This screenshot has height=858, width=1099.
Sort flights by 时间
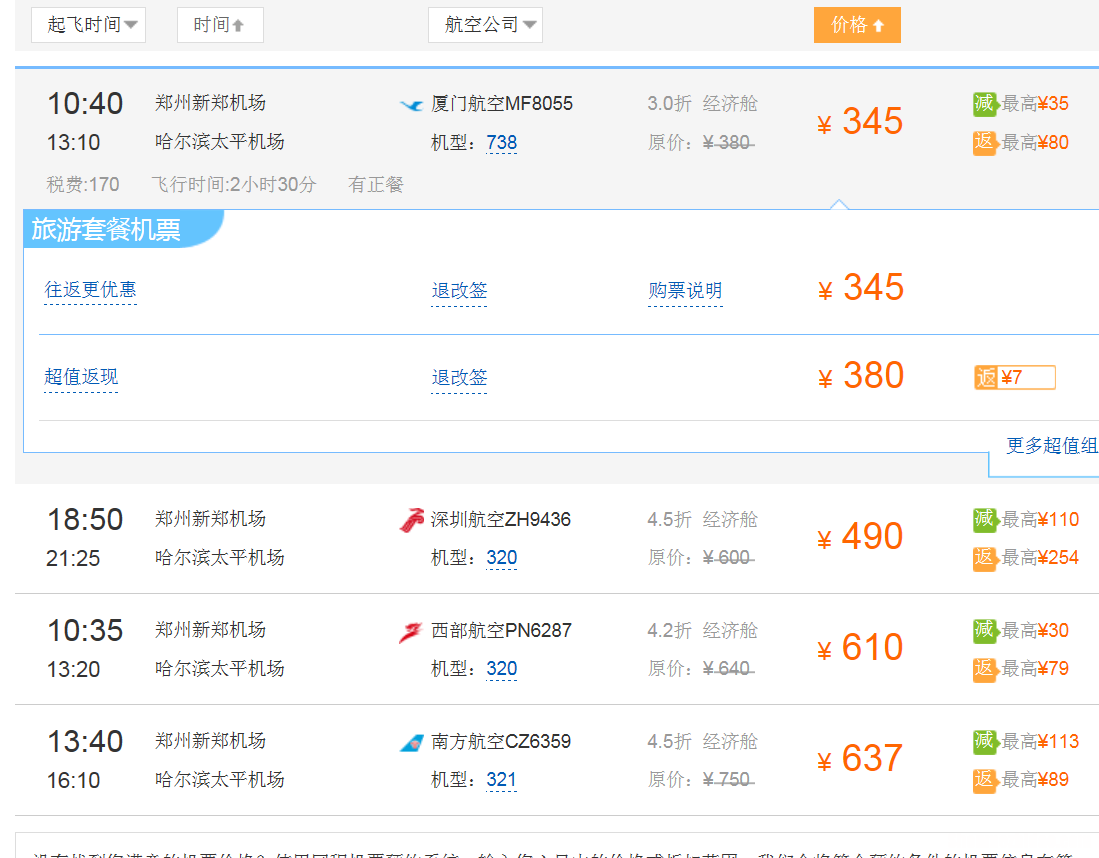[x=220, y=25]
